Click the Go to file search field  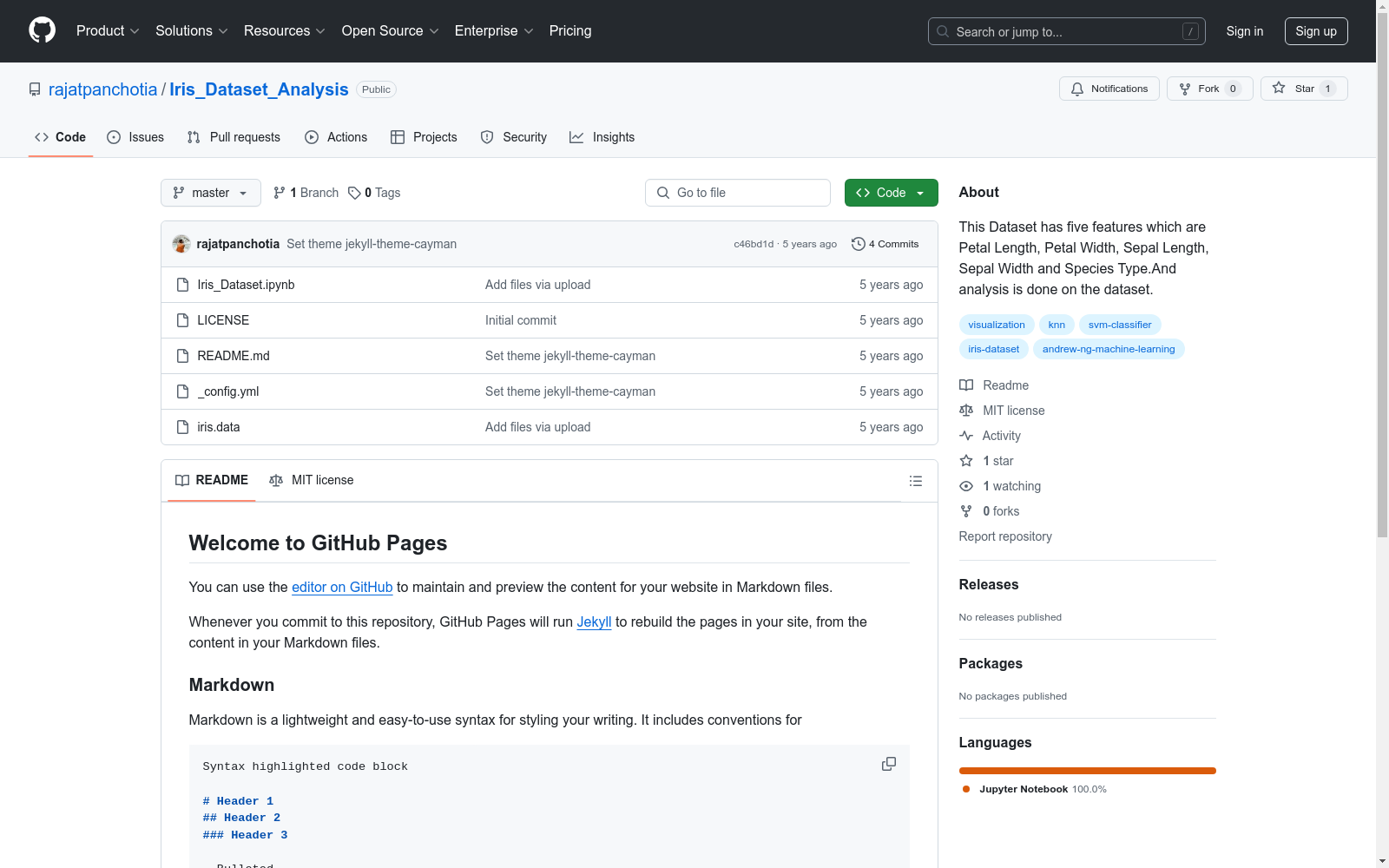click(x=738, y=193)
